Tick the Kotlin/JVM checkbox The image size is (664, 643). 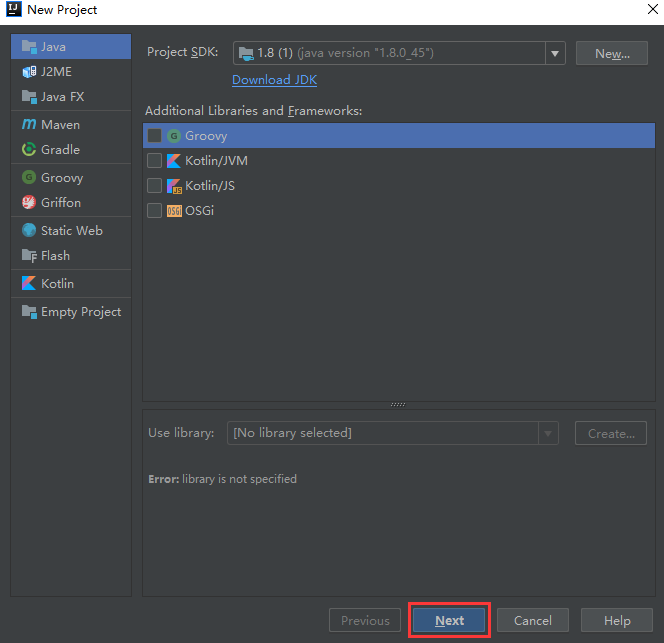tap(154, 161)
